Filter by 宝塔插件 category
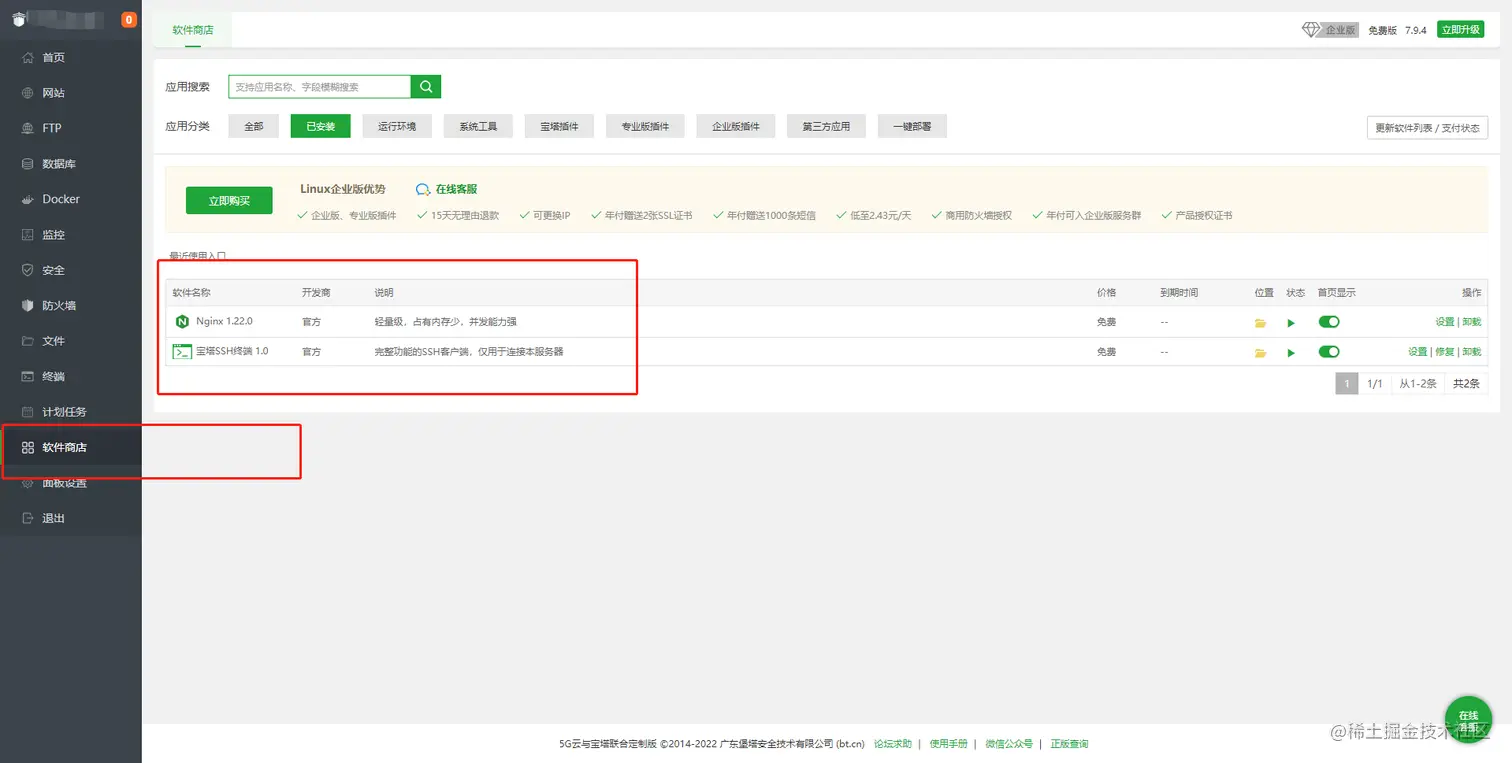1512x763 pixels. pos(559,127)
